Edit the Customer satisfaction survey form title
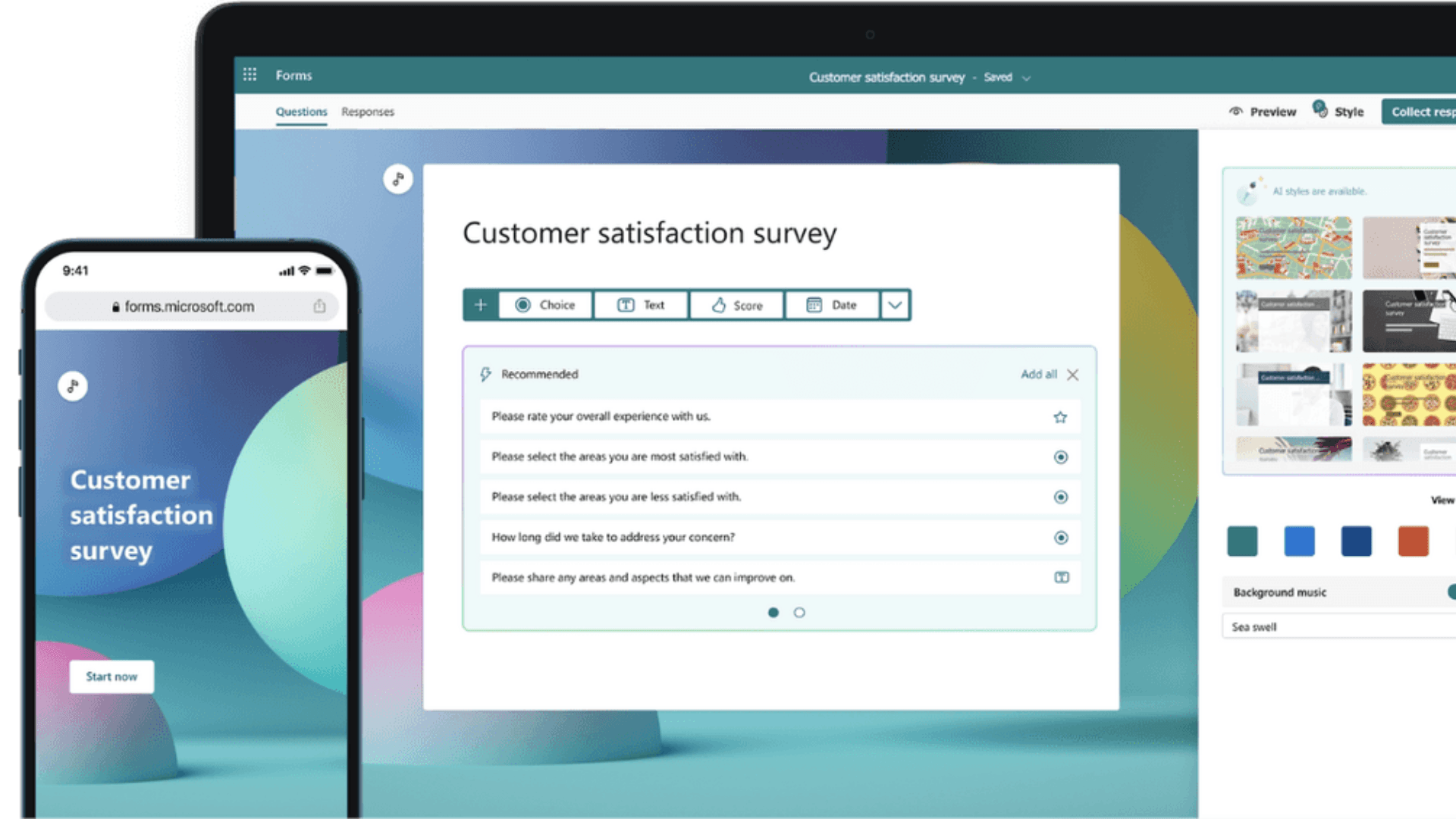The image size is (1456, 819). 650,233
